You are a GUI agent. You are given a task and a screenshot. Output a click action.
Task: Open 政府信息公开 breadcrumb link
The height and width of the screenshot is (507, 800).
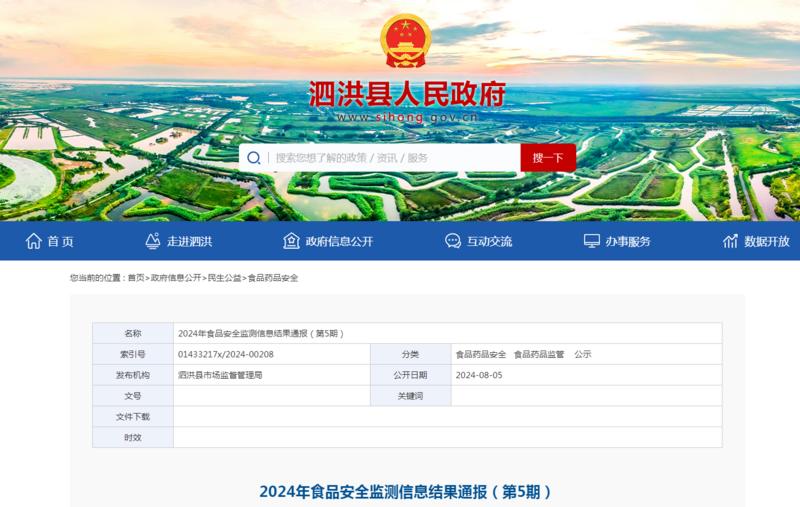click(176, 278)
